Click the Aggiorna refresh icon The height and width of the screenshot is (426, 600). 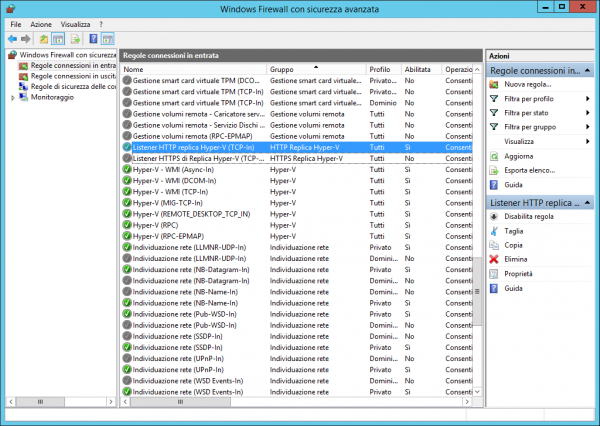pyautogui.click(x=494, y=156)
